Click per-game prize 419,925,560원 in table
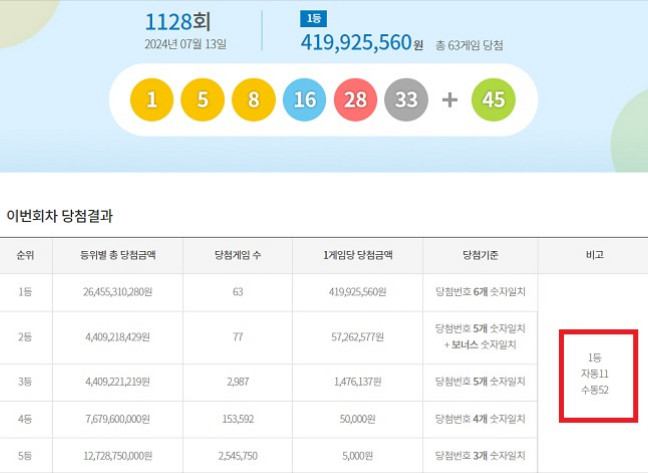The height and width of the screenshot is (473, 648). point(357,292)
